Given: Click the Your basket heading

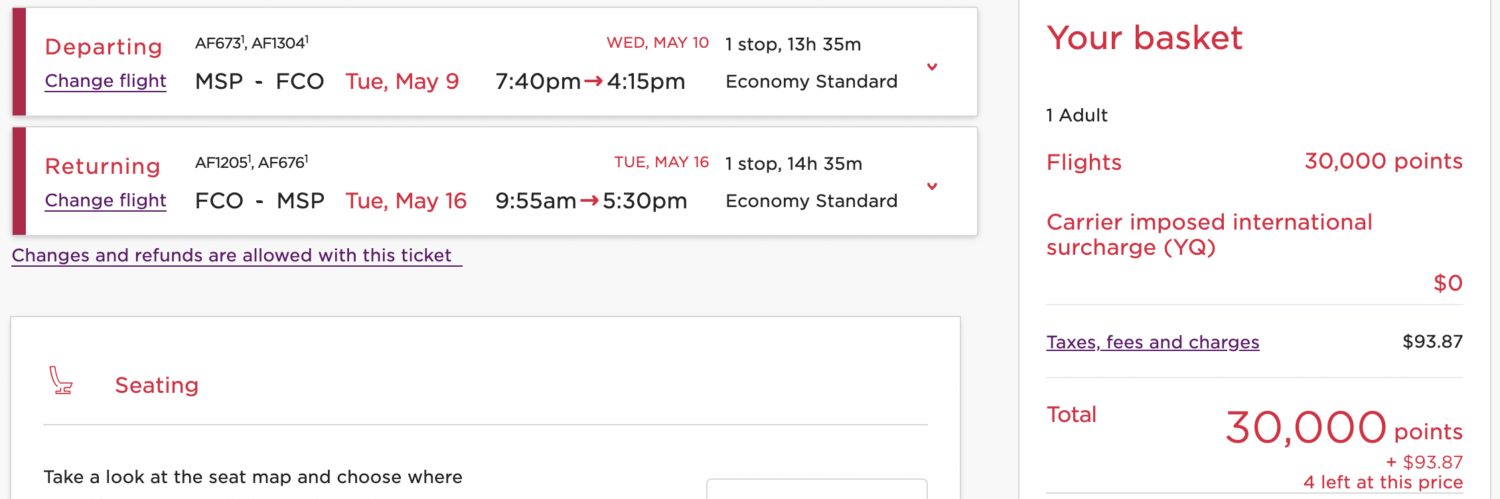Looking at the screenshot, I should click(x=1144, y=38).
